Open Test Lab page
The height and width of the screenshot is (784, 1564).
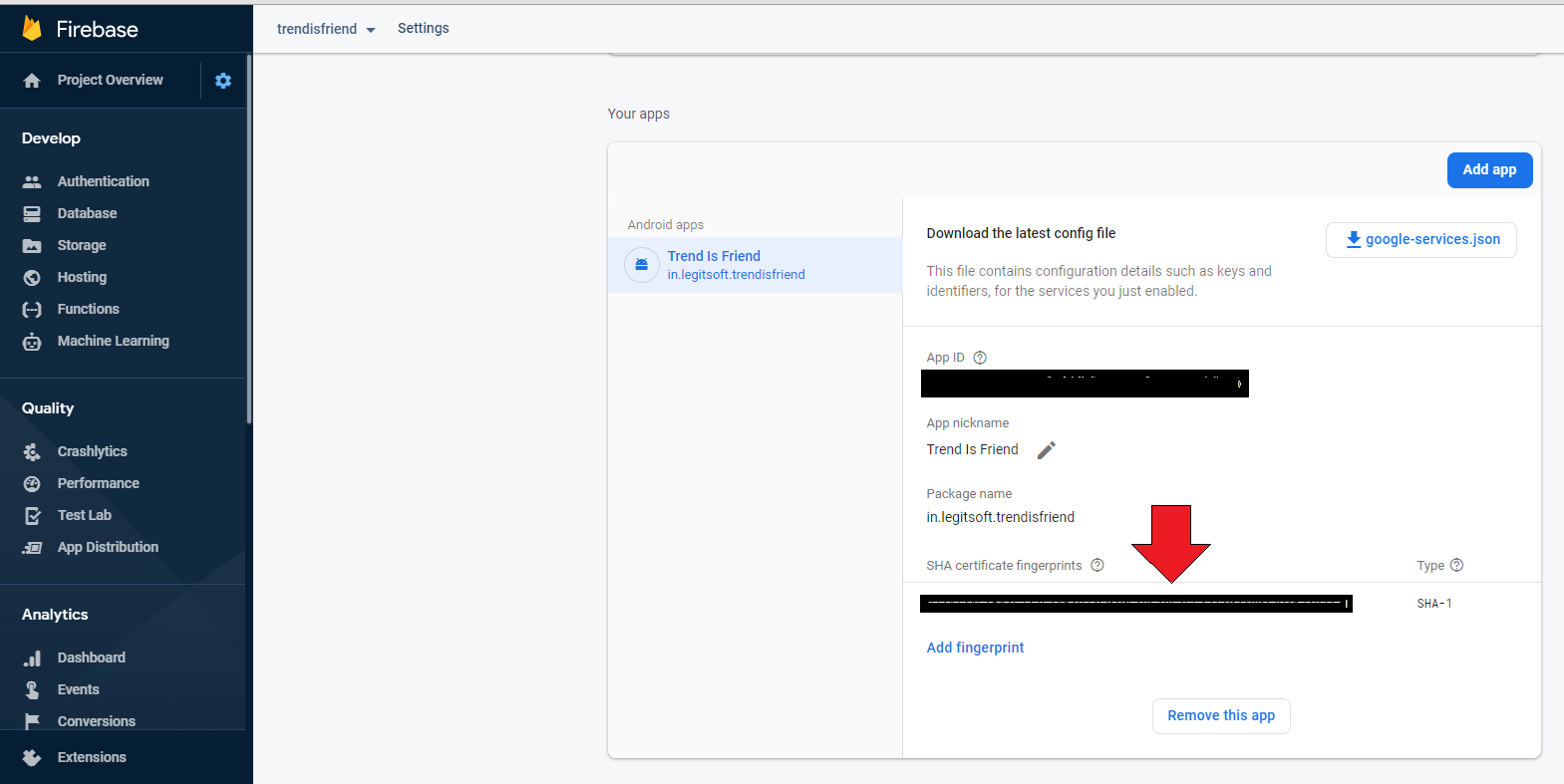click(x=84, y=515)
